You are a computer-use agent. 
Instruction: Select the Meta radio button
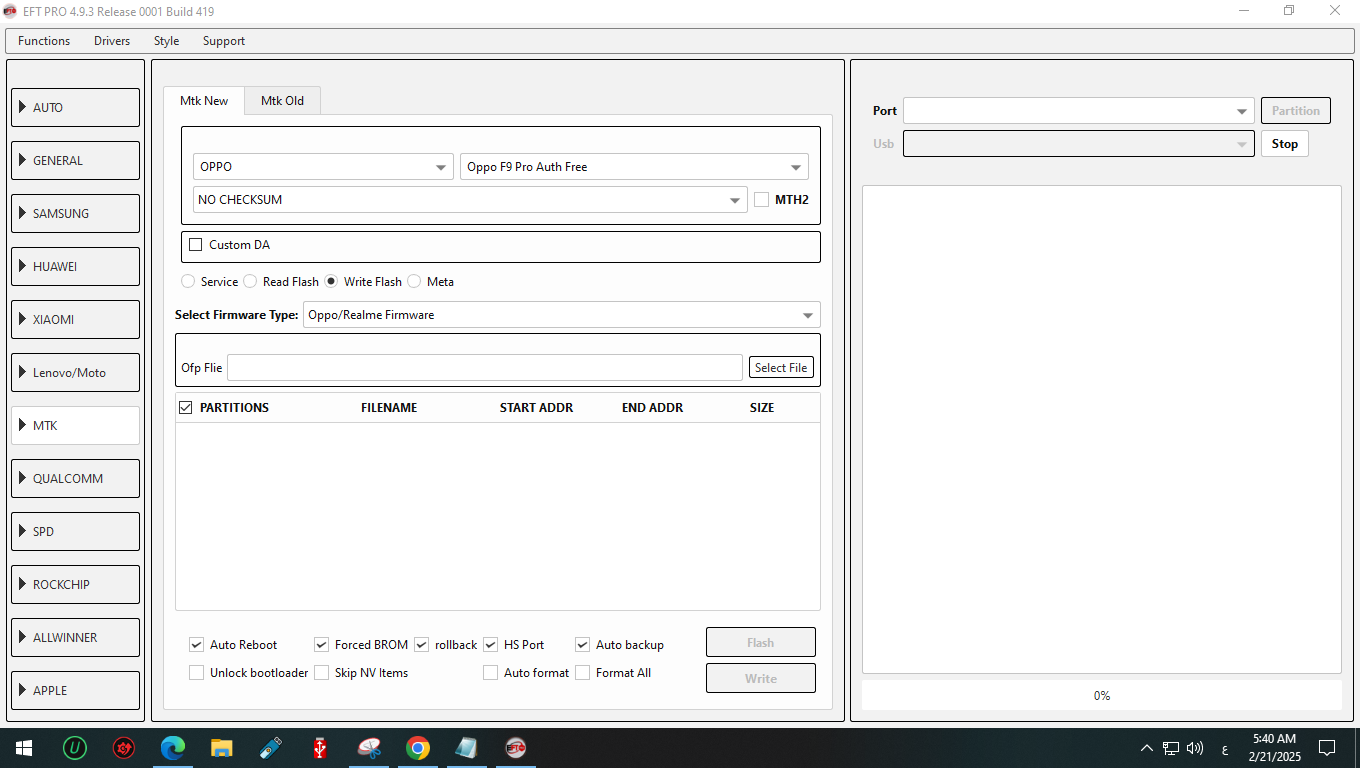click(x=414, y=281)
